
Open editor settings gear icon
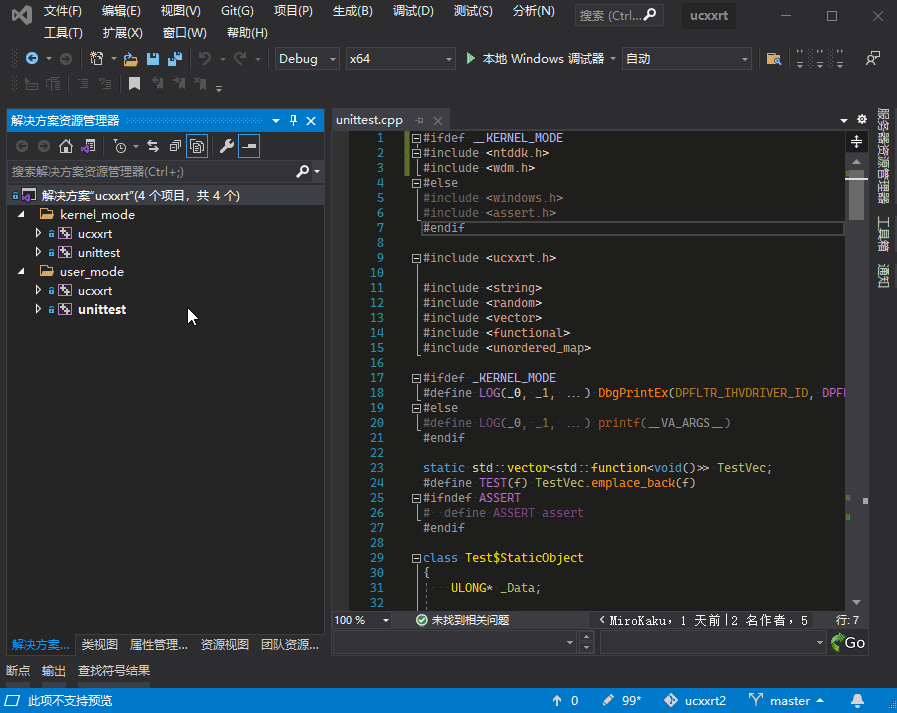[x=862, y=119]
